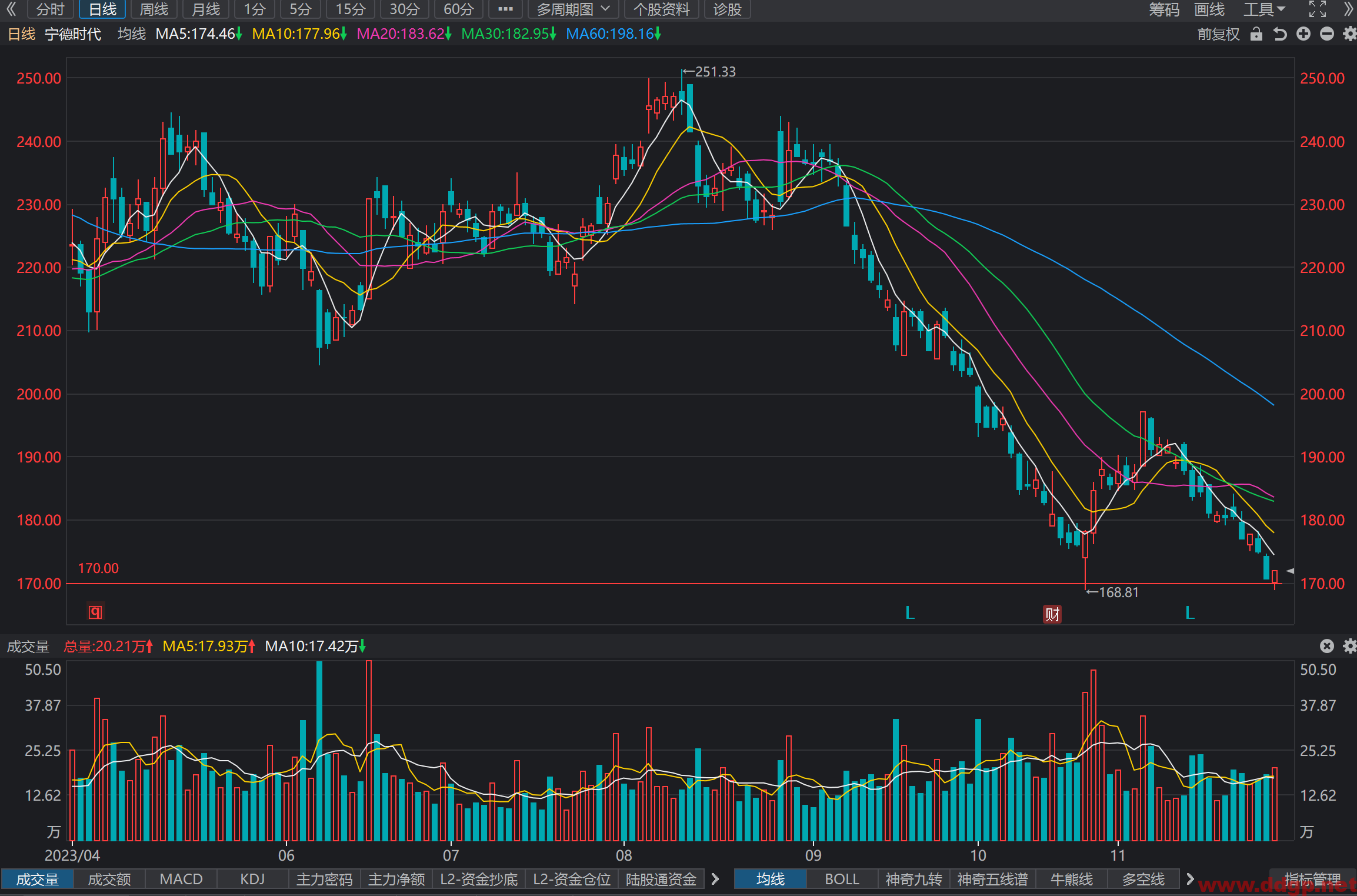
Task: Open the 工具 dropdown menu
Action: tap(1264, 9)
